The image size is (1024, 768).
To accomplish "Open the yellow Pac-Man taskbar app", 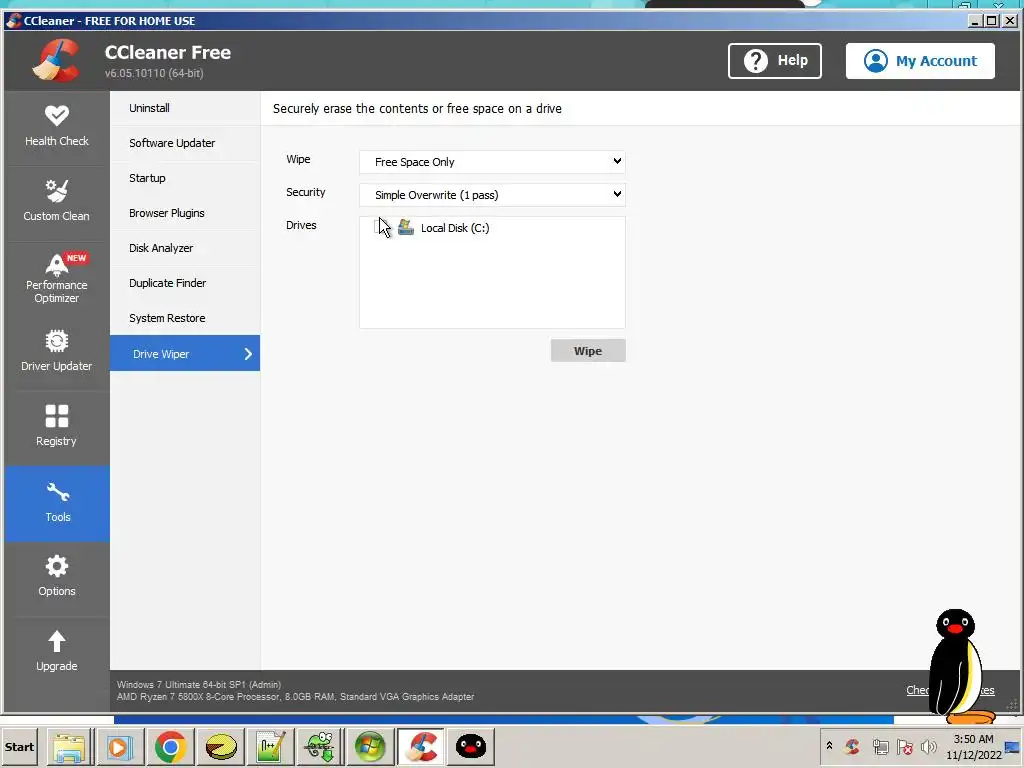I will tap(221, 746).
